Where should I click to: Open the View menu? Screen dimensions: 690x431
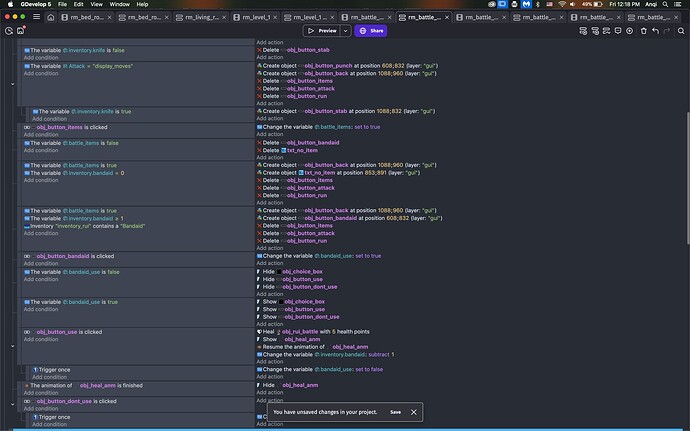[x=96, y=4]
